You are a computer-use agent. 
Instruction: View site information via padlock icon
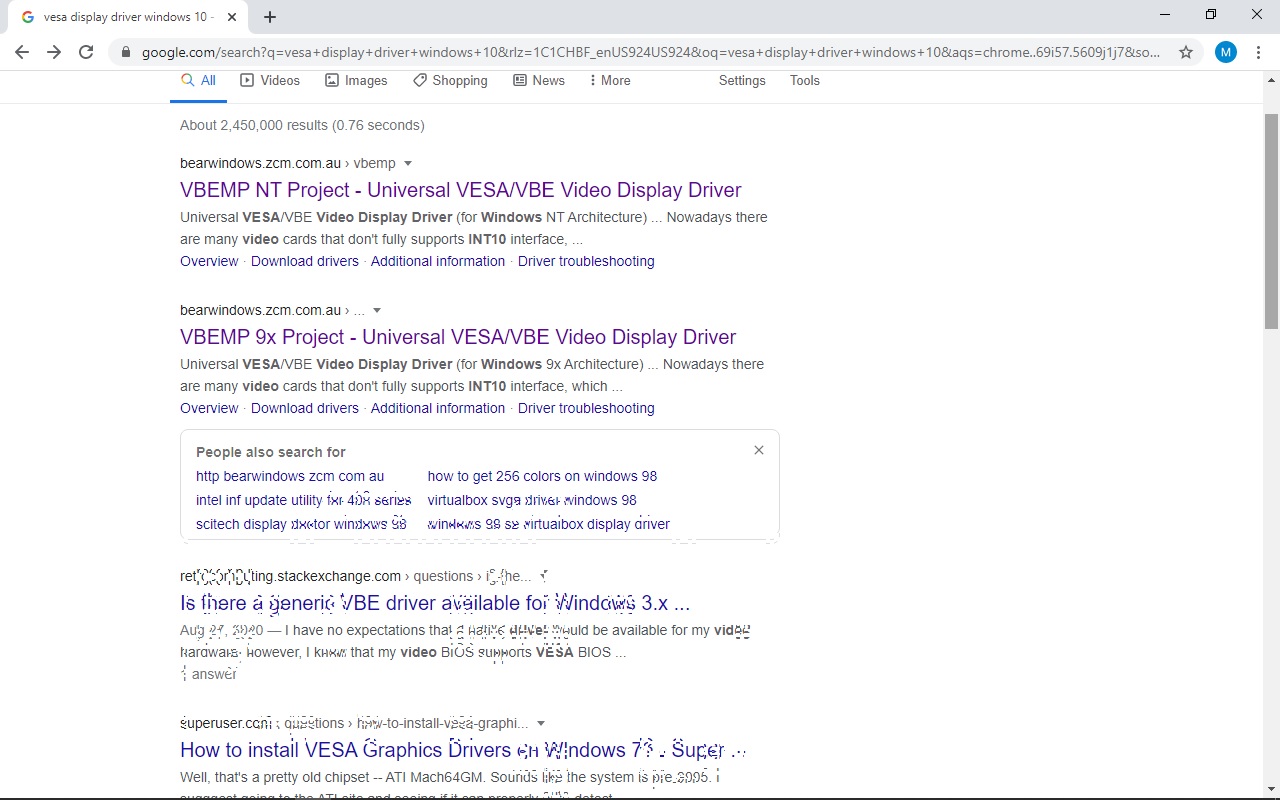point(125,52)
